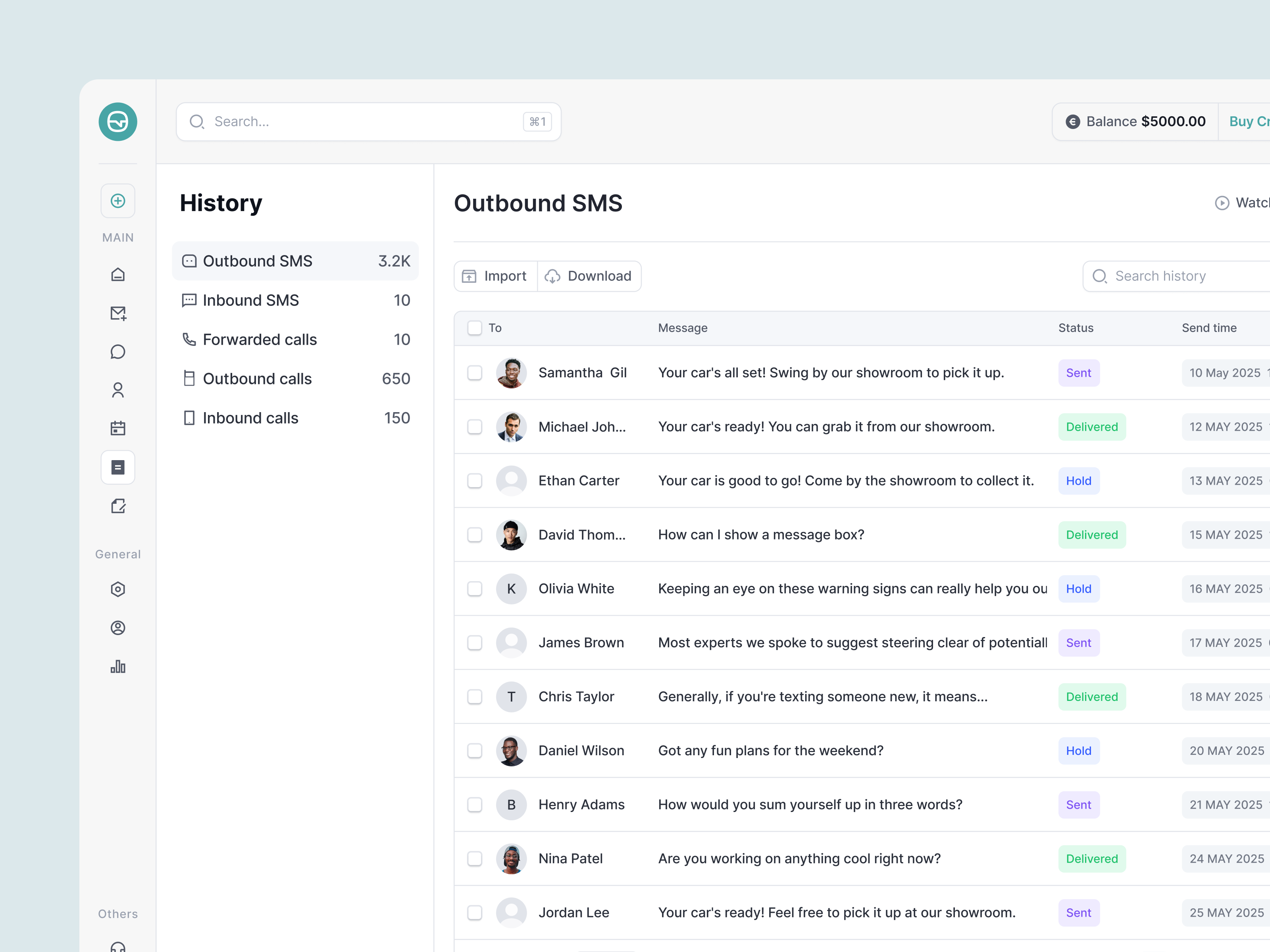Open the support headphones icon under Others
Viewport: 1270px width, 952px height.
pyautogui.click(x=118, y=946)
